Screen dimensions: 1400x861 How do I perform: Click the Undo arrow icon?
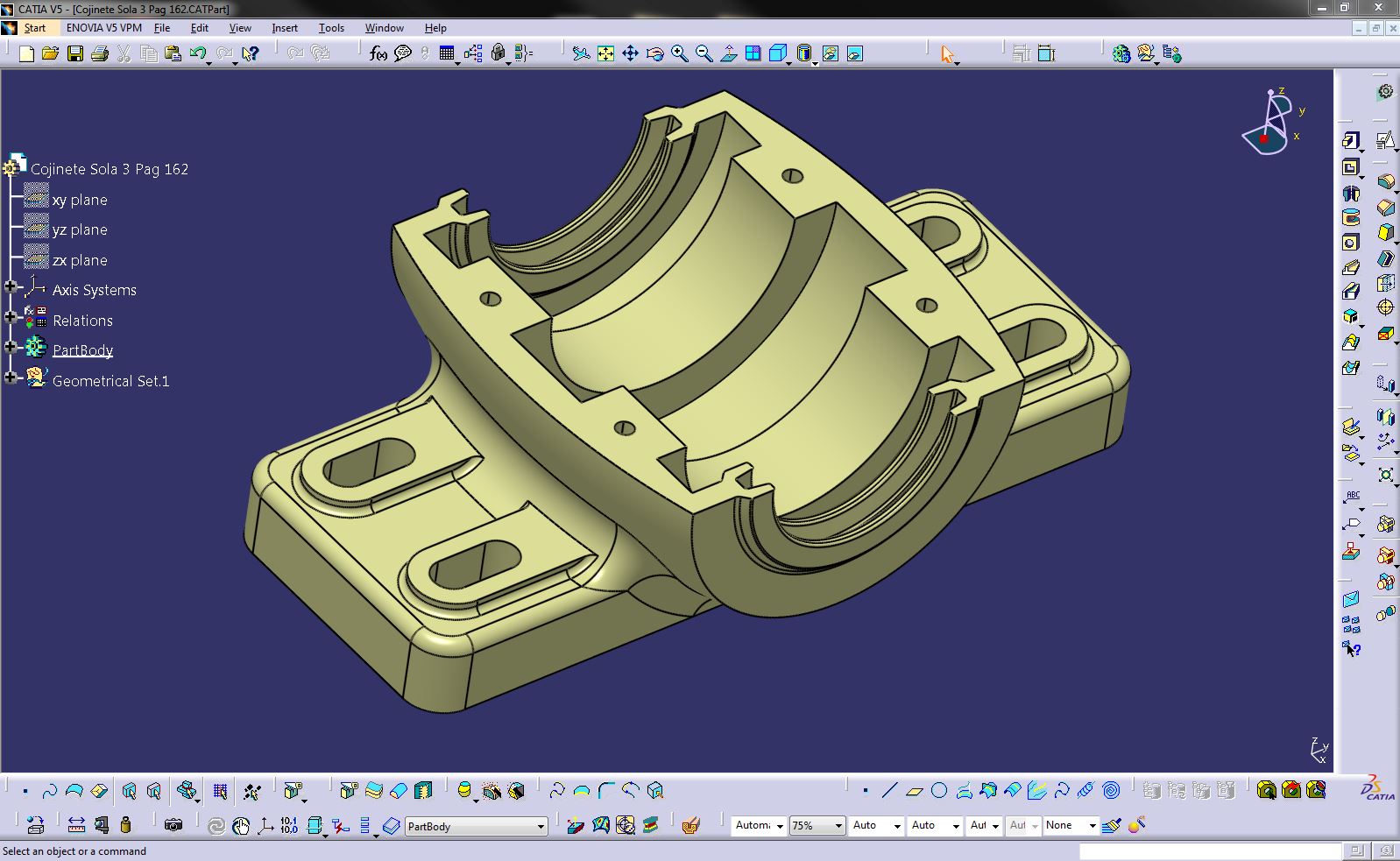(197, 54)
